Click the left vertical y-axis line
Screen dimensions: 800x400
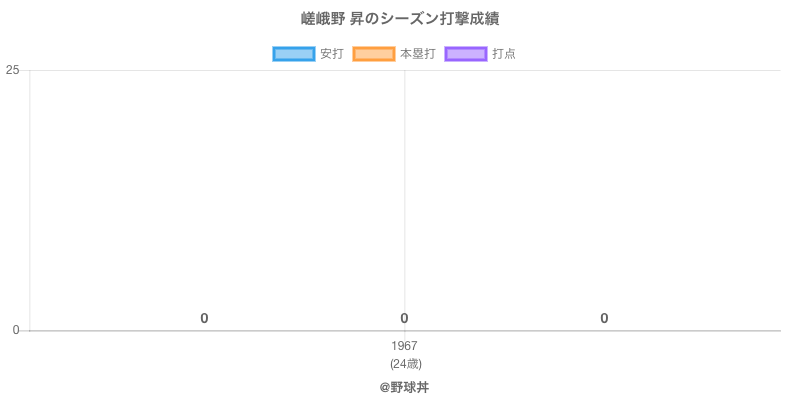[29, 200]
